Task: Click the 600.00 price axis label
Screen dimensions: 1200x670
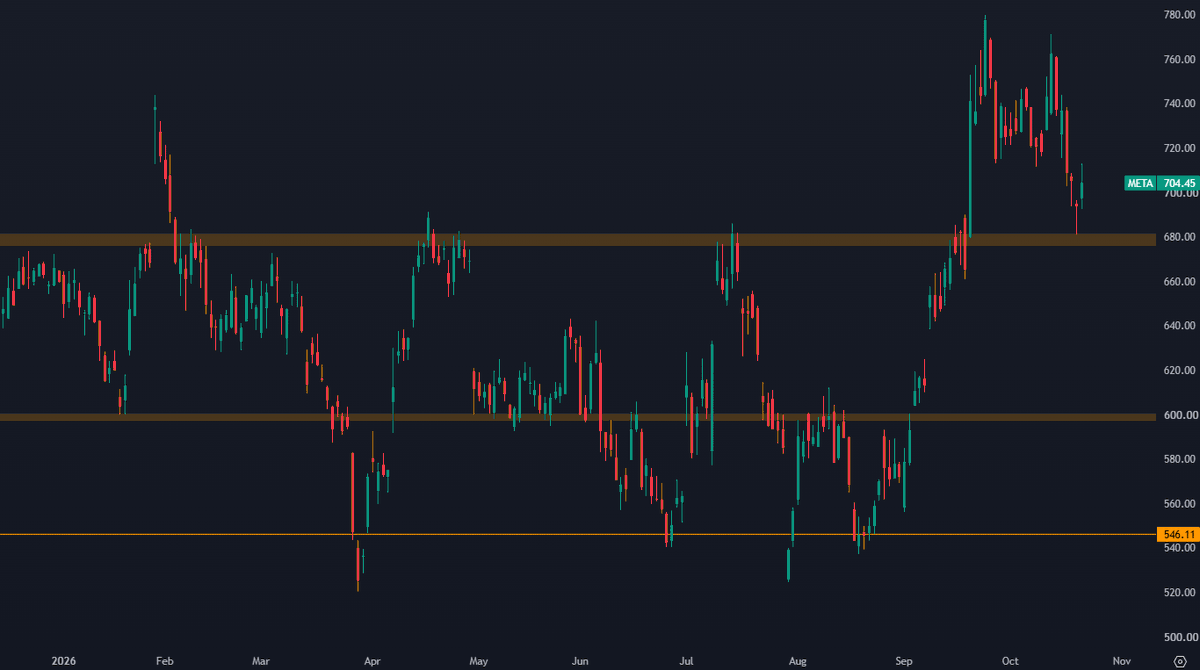Action: pos(1181,415)
